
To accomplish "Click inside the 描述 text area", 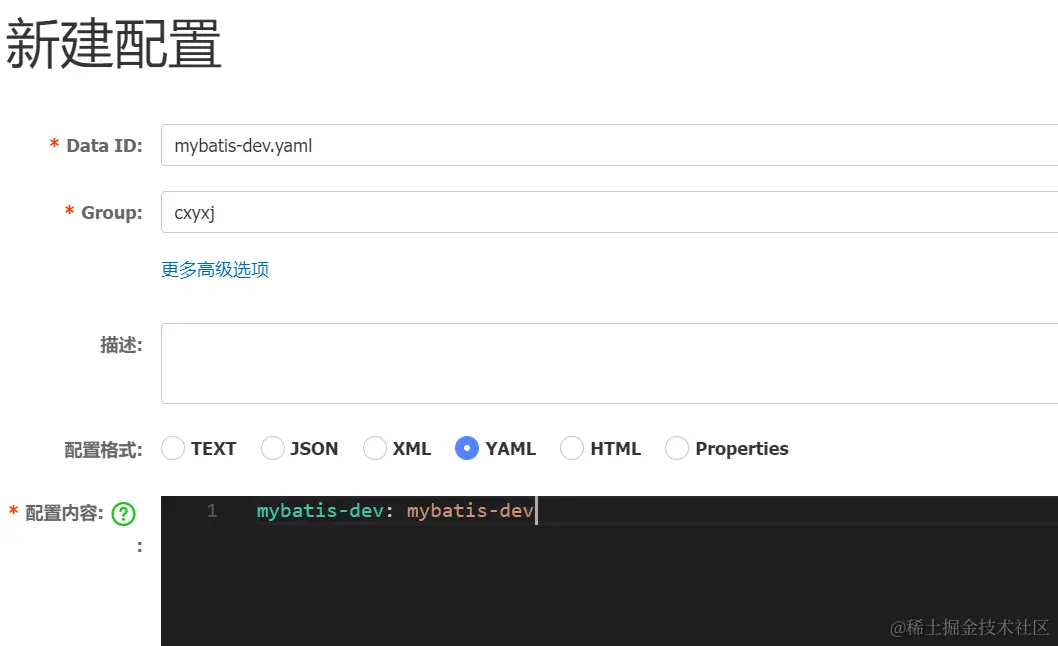I will (x=609, y=364).
